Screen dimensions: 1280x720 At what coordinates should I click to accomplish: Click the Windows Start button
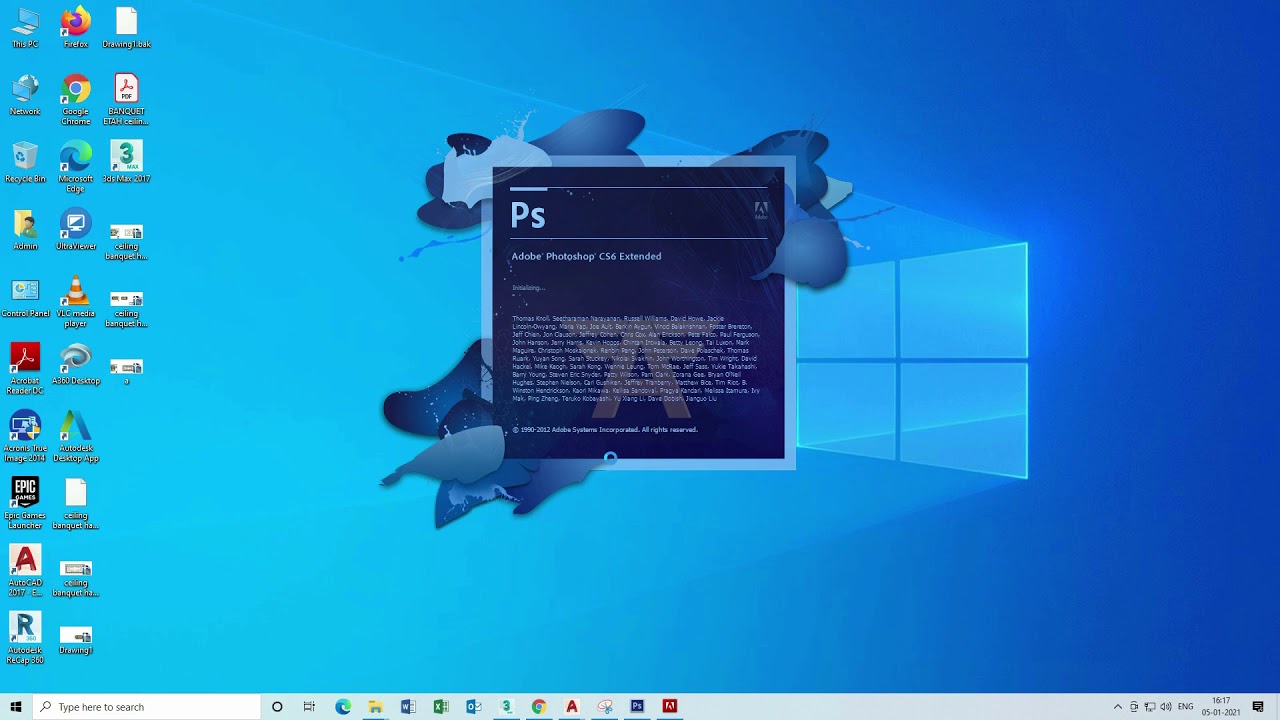(x=16, y=707)
